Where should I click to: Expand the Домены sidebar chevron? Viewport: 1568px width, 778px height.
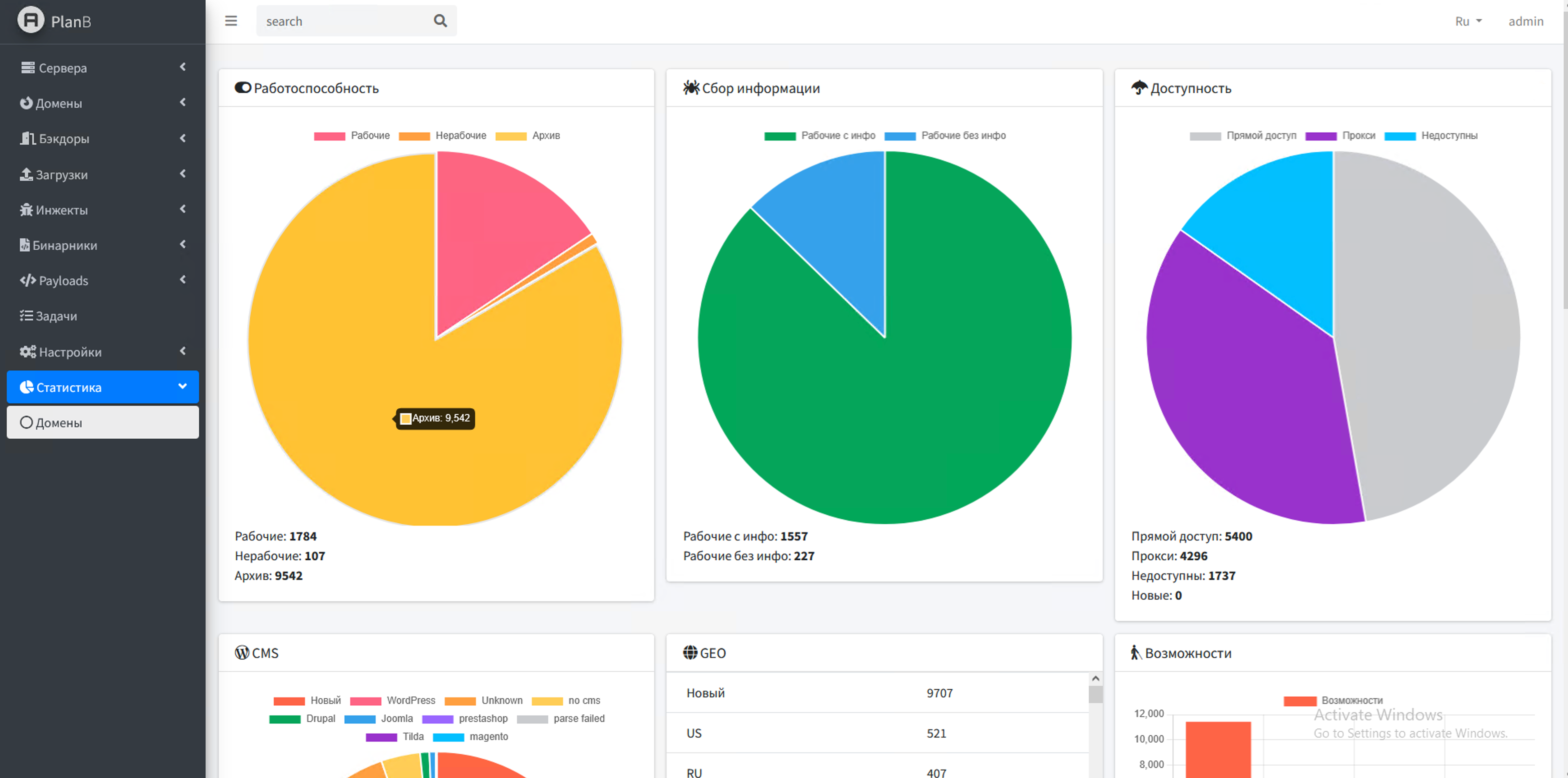pos(182,102)
